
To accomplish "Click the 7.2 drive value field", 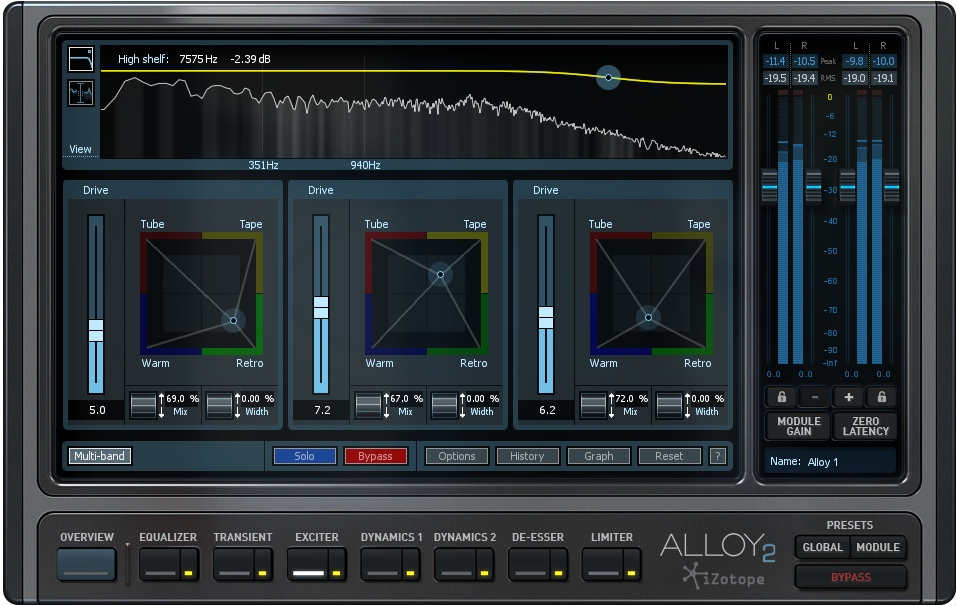I will coord(322,410).
